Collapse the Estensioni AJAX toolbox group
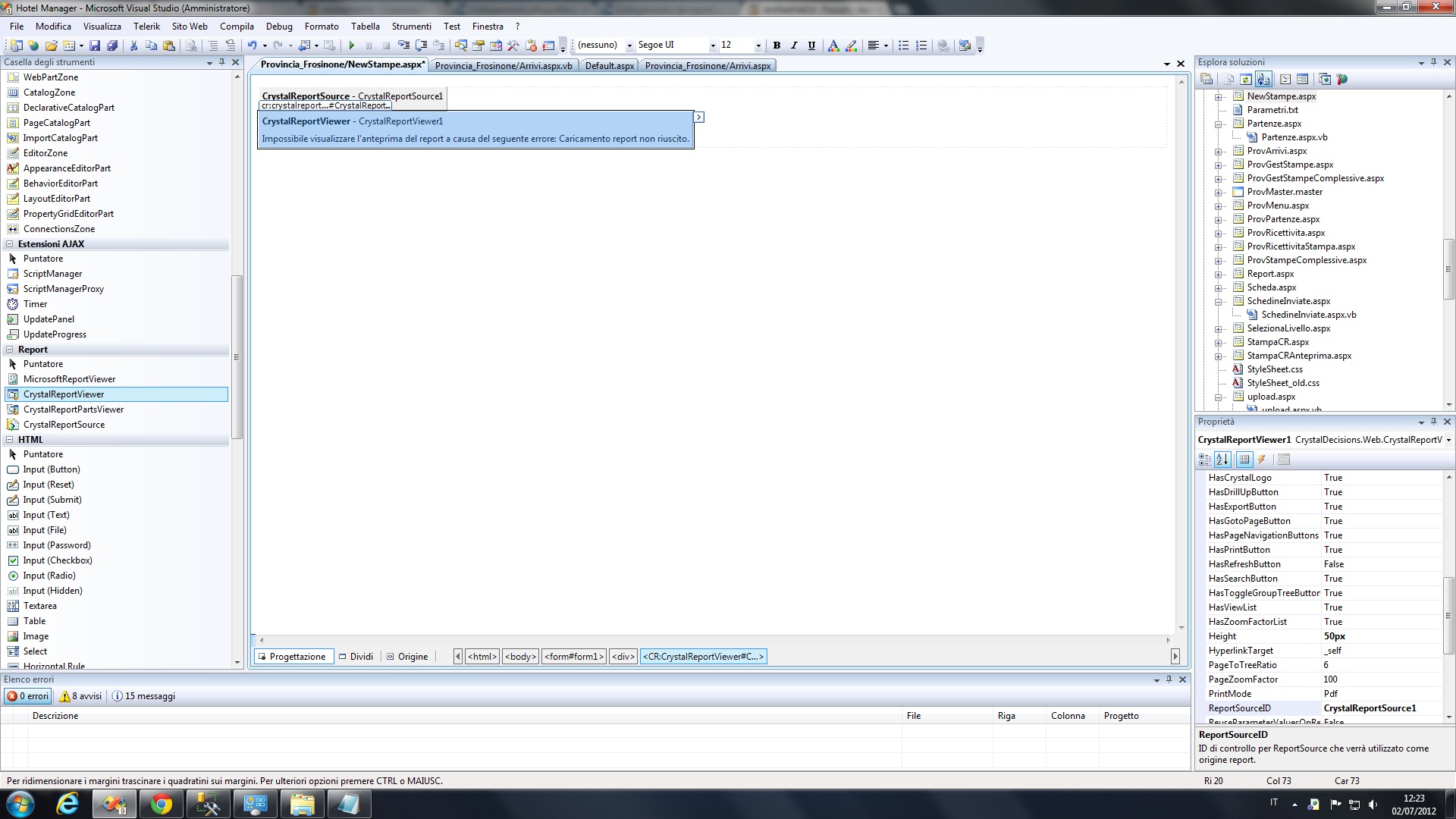The width and height of the screenshot is (1456, 819). (x=10, y=244)
